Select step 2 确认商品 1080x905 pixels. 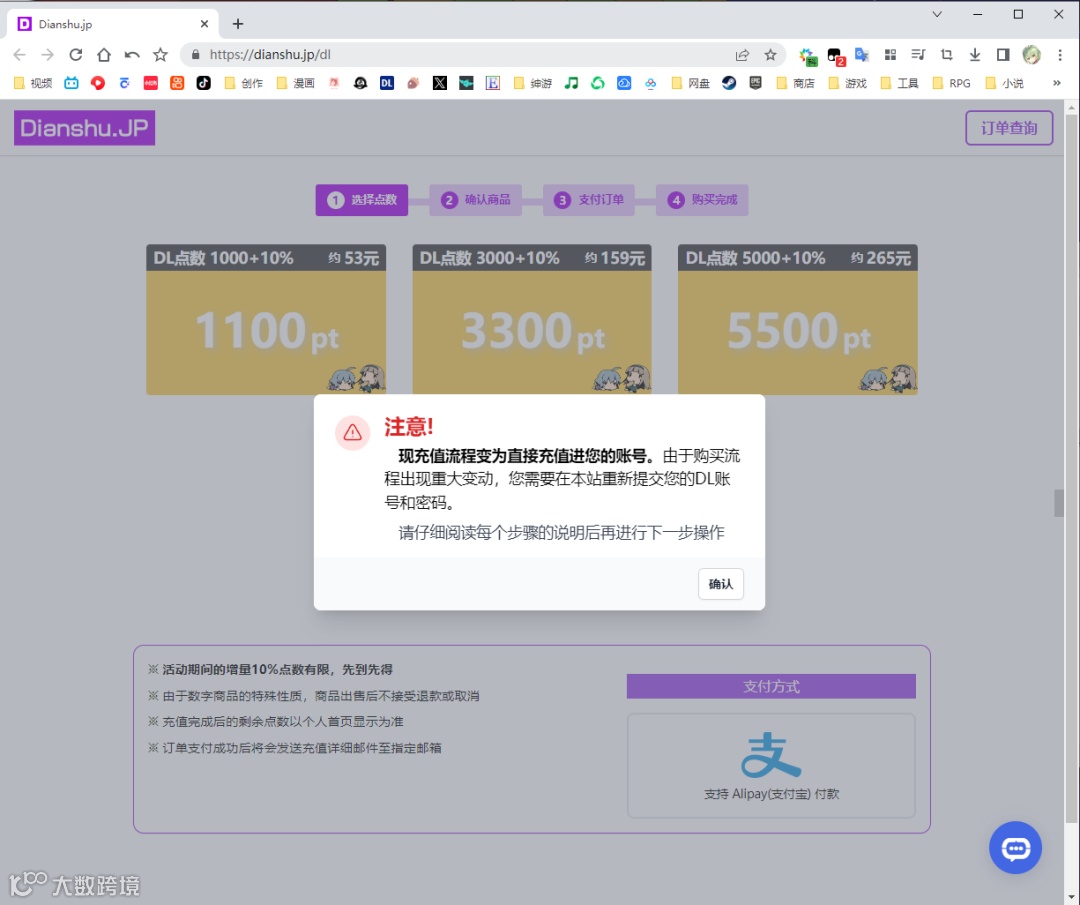(x=475, y=200)
